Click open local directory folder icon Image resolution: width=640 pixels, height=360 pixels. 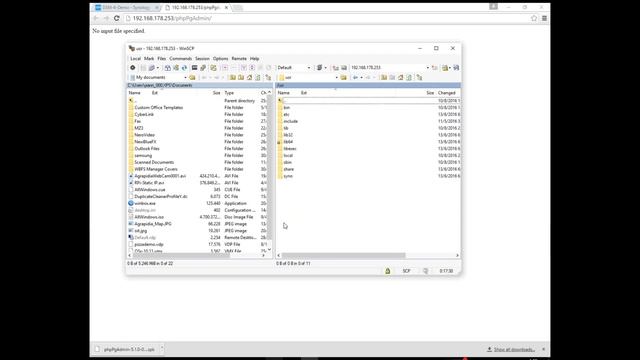tap(192, 78)
